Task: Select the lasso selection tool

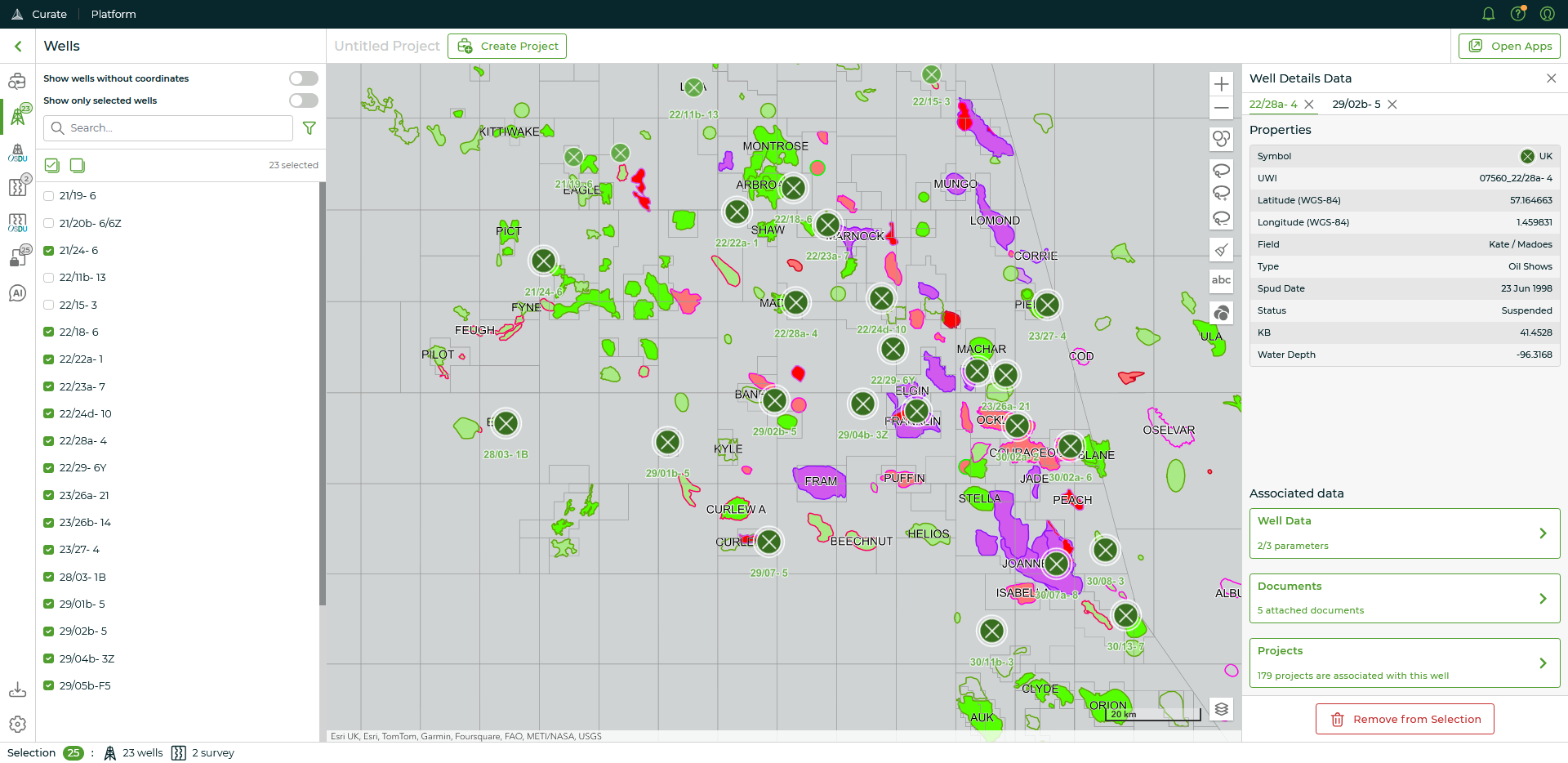Action: pyautogui.click(x=1222, y=171)
